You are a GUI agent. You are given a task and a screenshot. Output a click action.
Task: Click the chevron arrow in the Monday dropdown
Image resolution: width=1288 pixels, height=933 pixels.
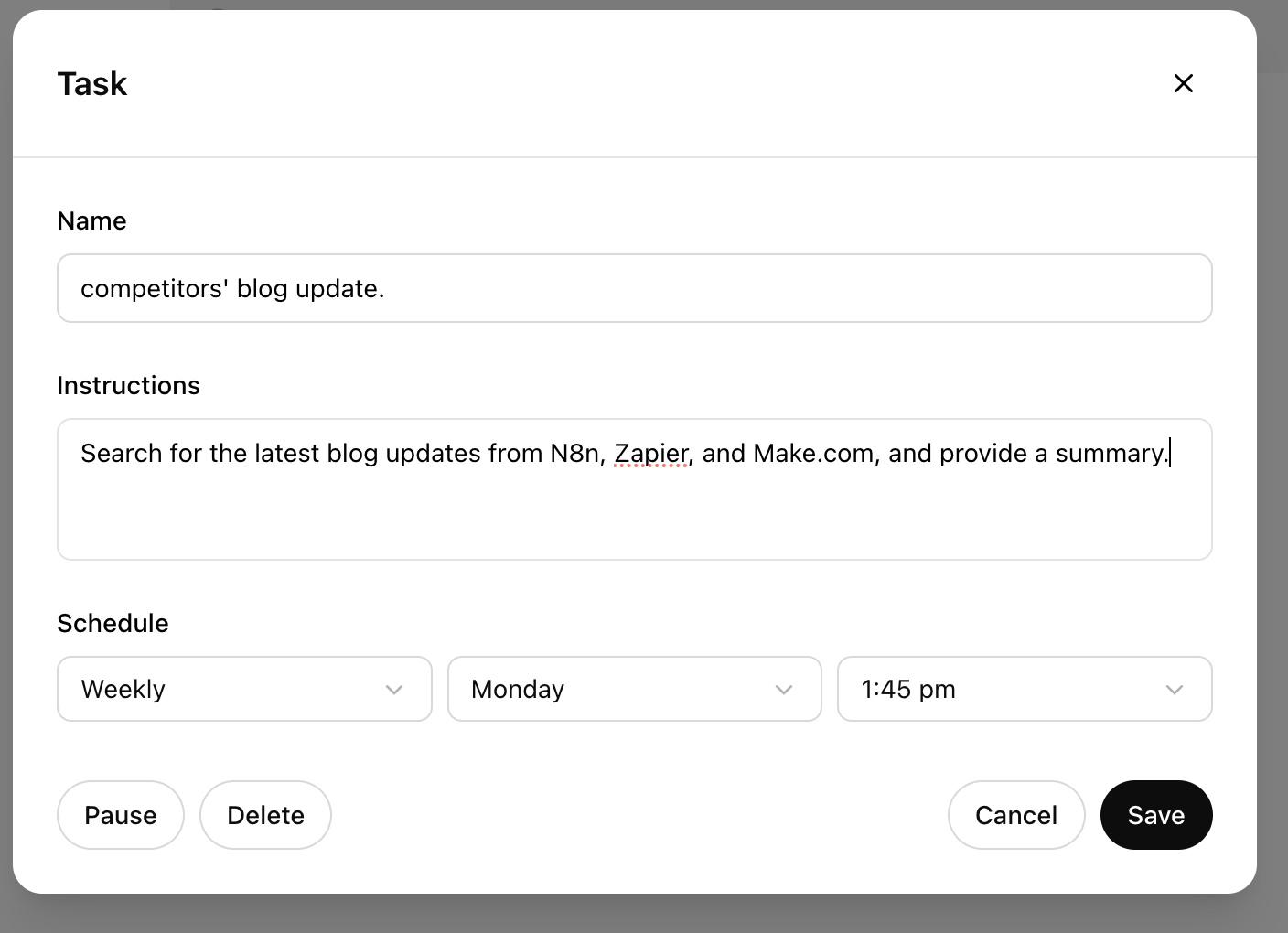click(784, 690)
